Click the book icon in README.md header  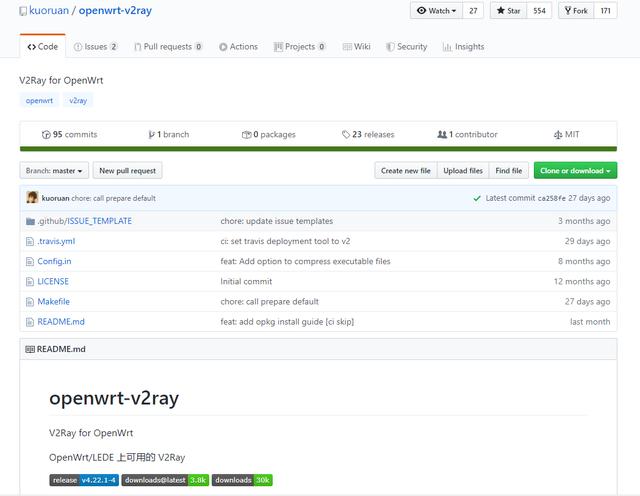tap(30, 349)
